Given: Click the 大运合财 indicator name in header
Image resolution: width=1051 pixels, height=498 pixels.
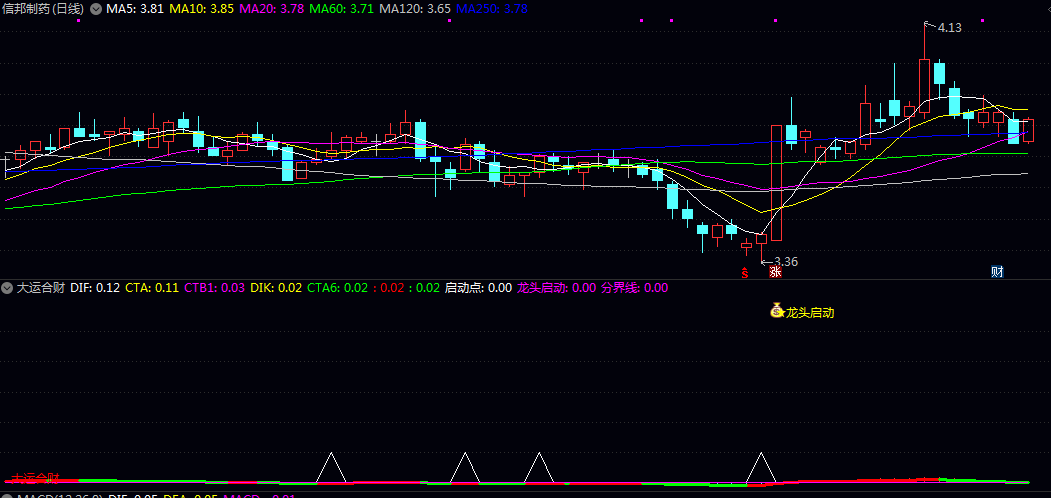Looking at the screenshot, I should (x=40, y=288).
